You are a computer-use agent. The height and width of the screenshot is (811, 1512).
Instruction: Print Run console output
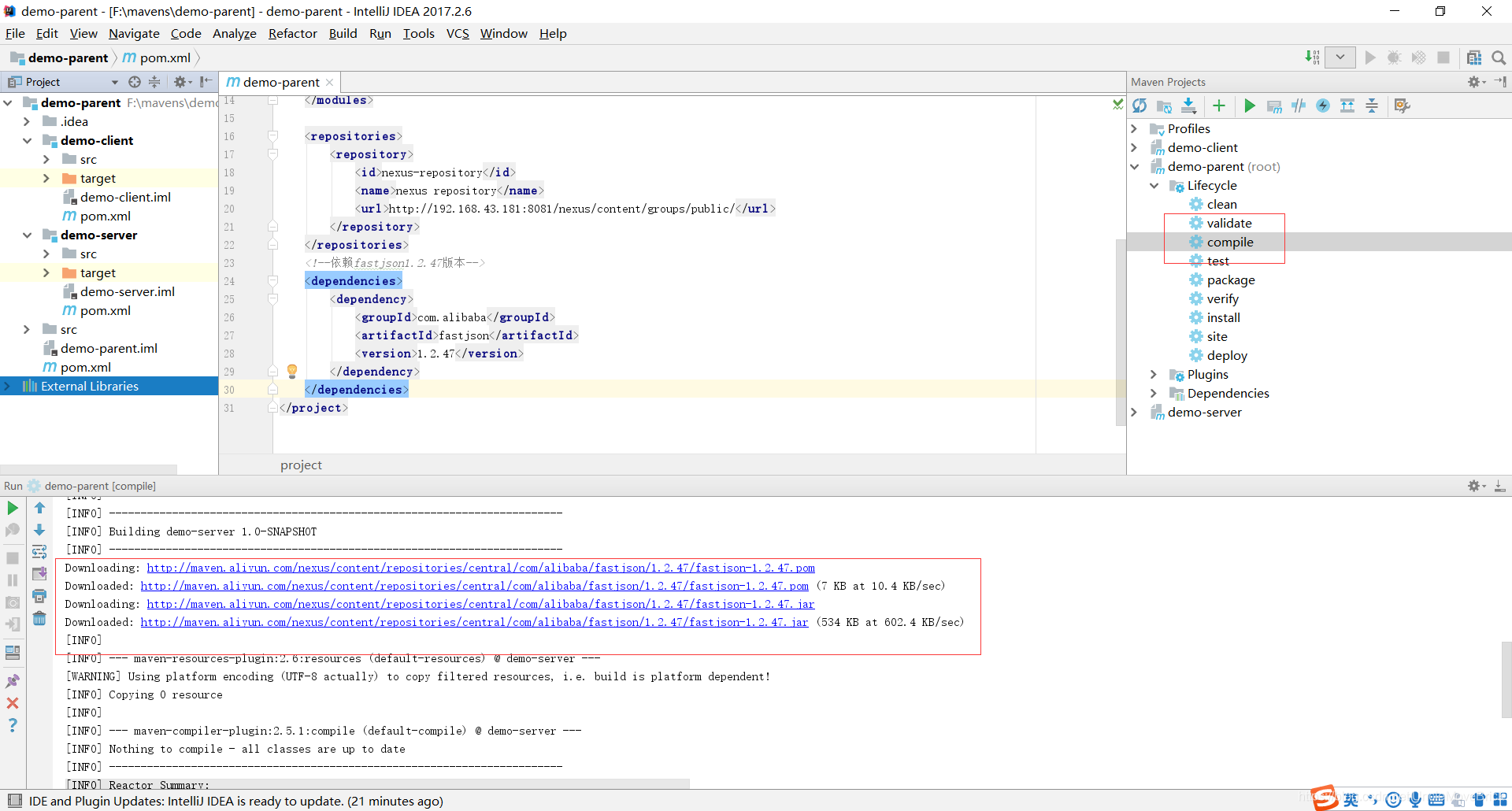tap(39, 596)
